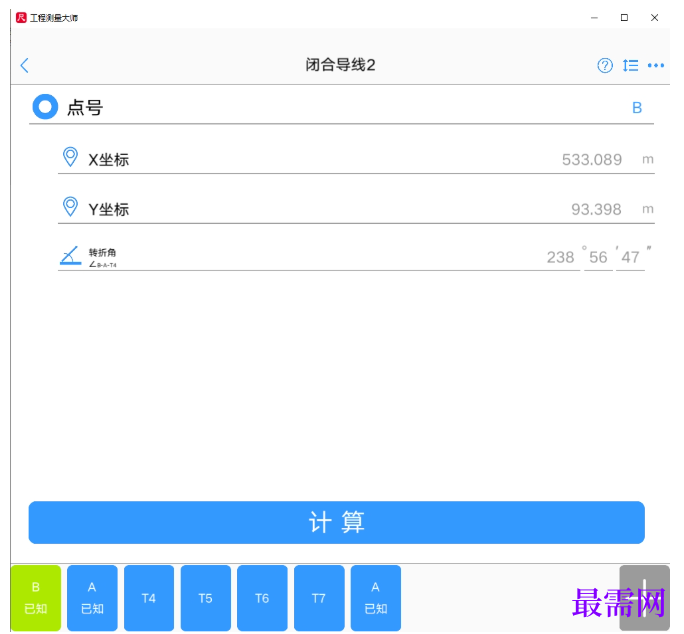Screen dimensions: 684x634
Task: Click the 闭合导线2 title text
Action: [340, 65]
